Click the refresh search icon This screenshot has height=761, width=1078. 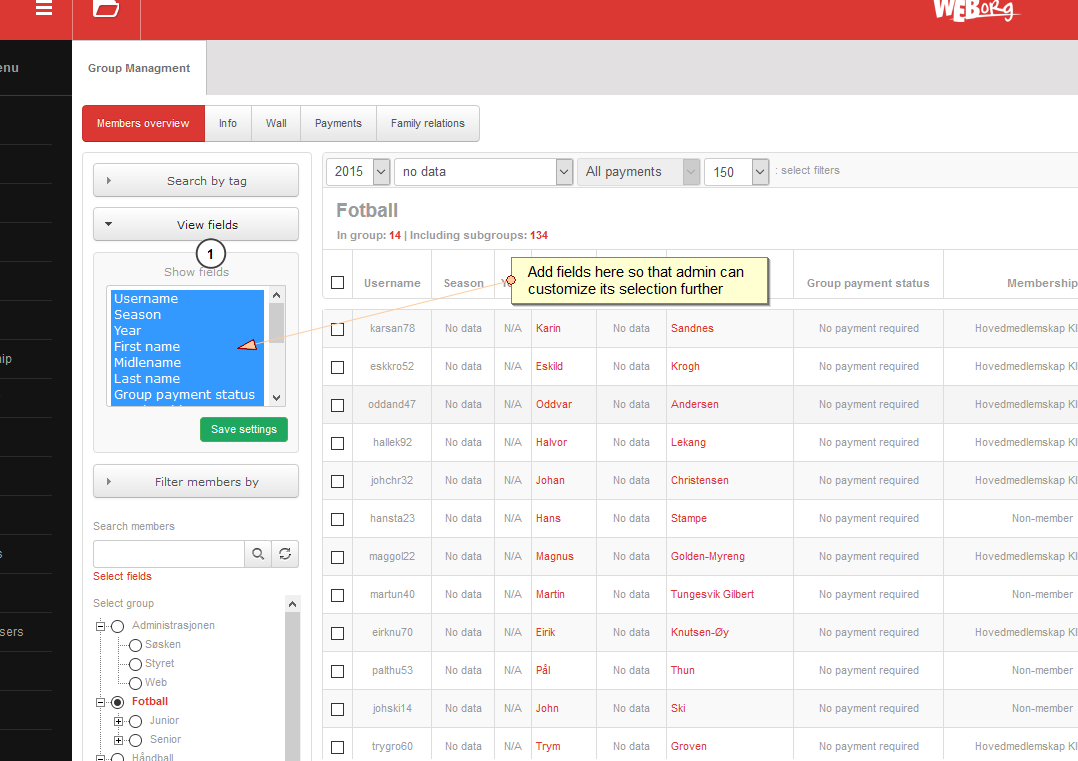[x=285, y=554]
